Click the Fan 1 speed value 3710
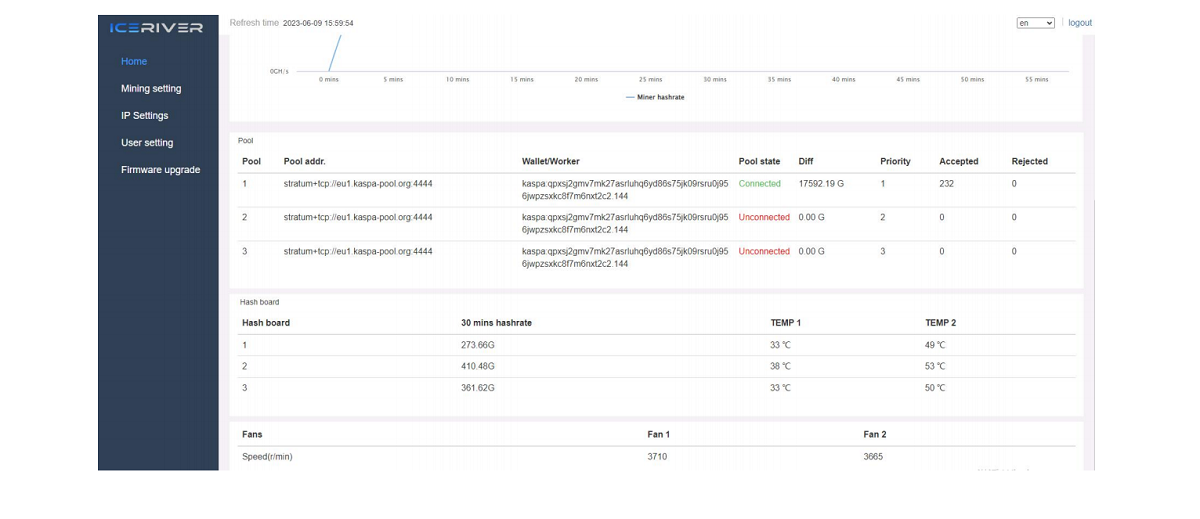This screenshot has width=1200, height=519. coord(657,457)
